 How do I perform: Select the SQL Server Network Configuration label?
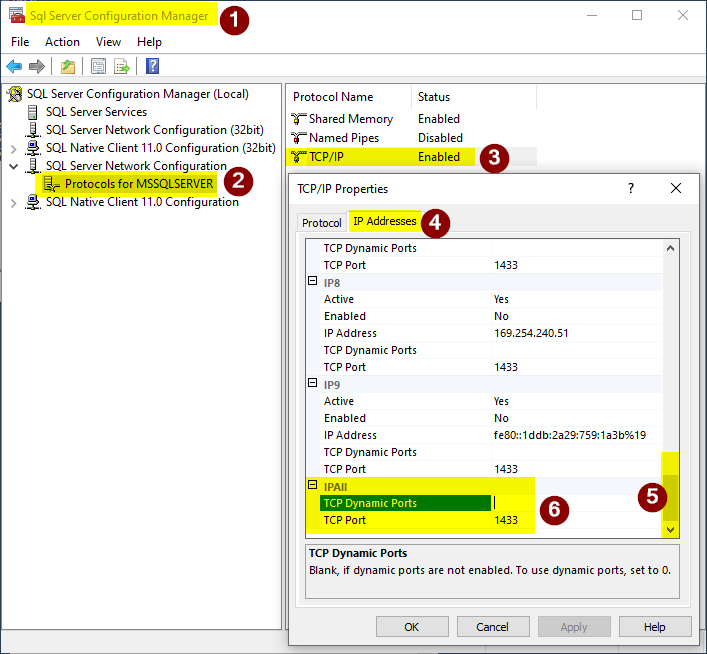(x=136, y=166)
